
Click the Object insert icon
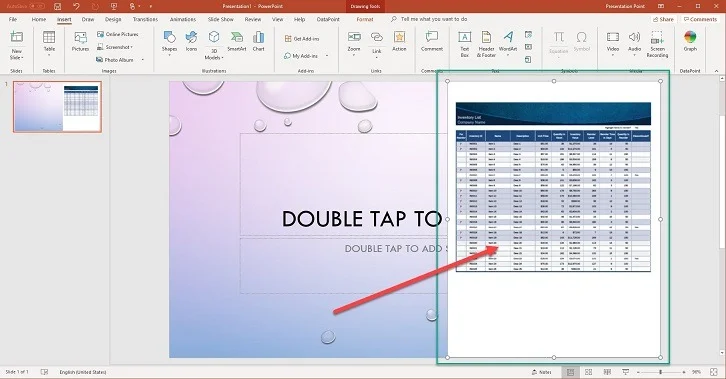click(528, 59)
